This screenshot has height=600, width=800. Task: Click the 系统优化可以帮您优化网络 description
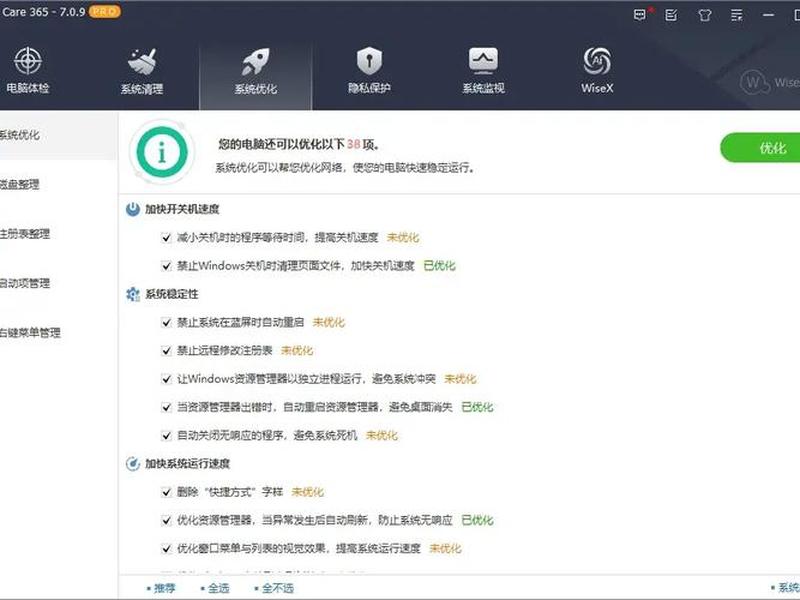coord(345,167)
